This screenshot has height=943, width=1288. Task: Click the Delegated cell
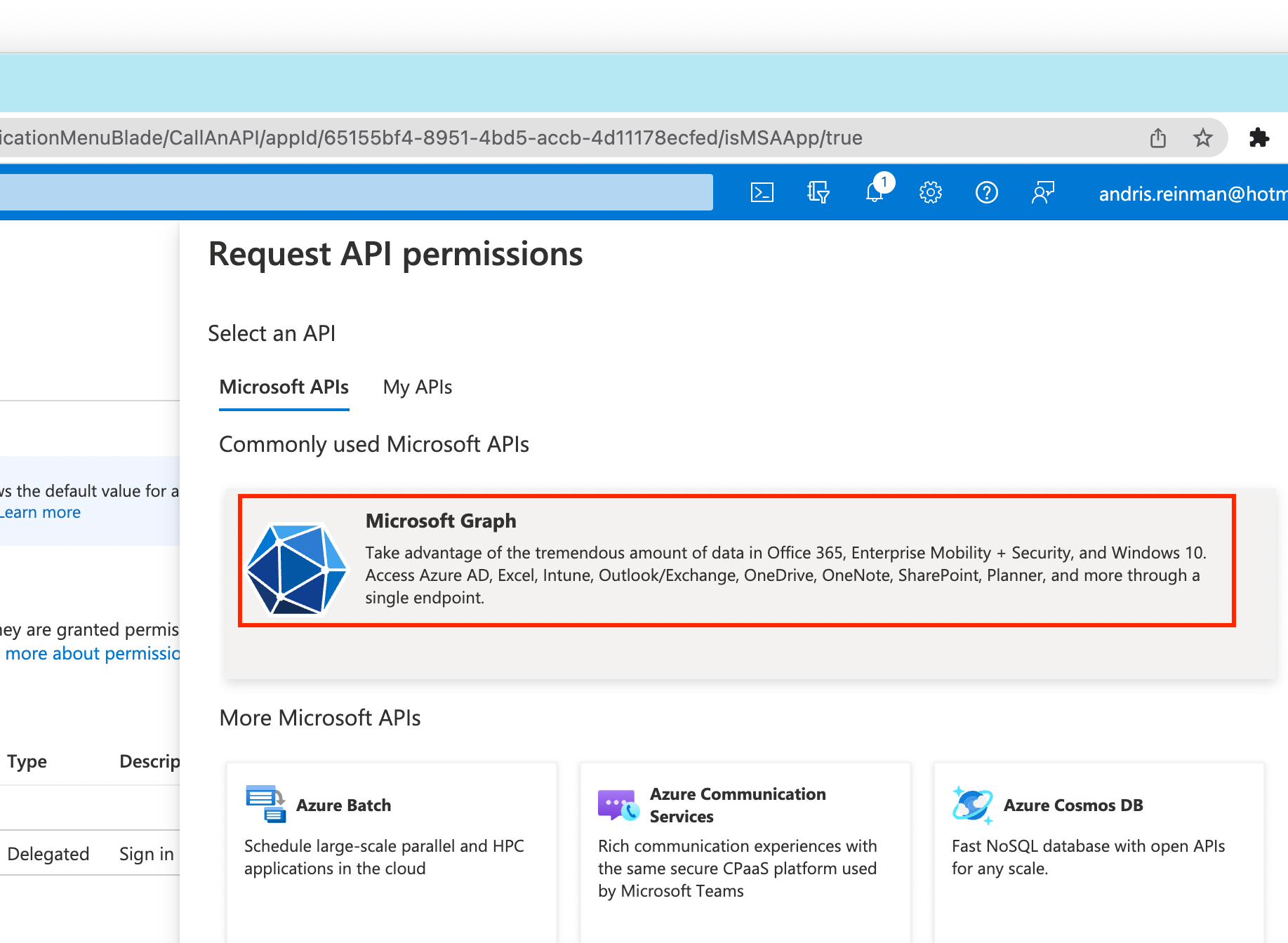click(48, 854)
